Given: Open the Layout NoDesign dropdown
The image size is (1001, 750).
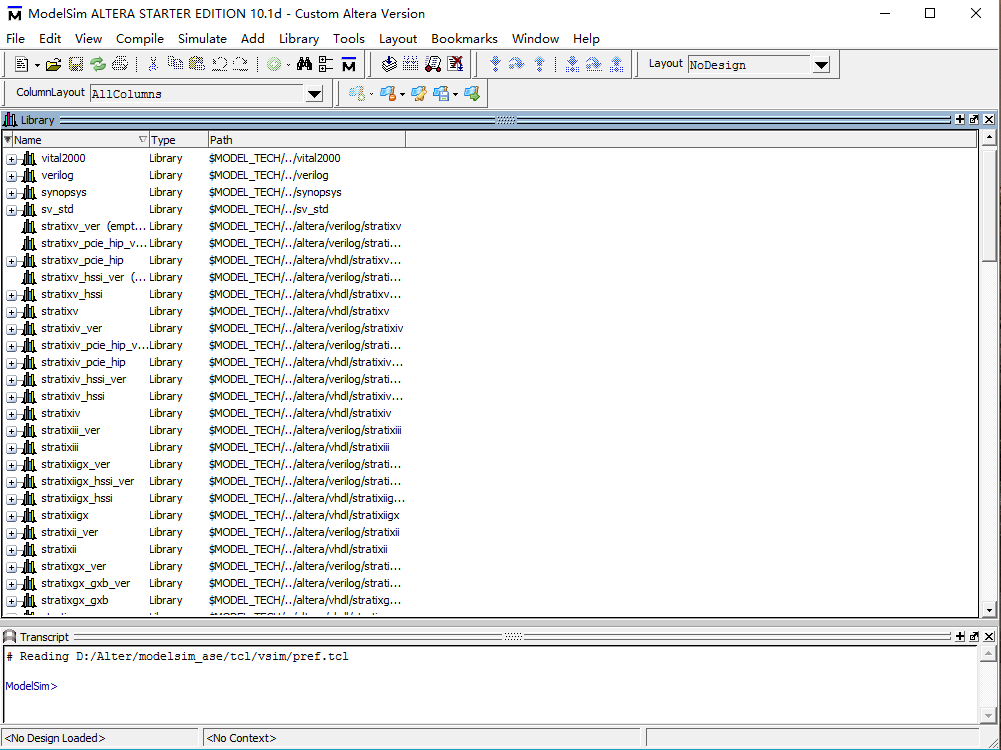Looking at the screenshot, I should 821,65.
